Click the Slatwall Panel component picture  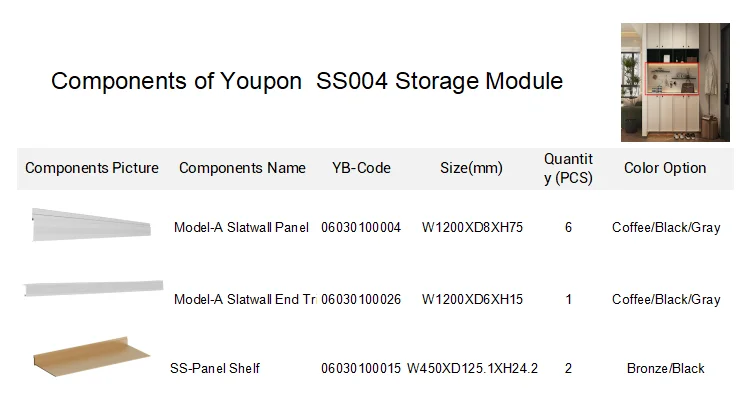(92, 226)
